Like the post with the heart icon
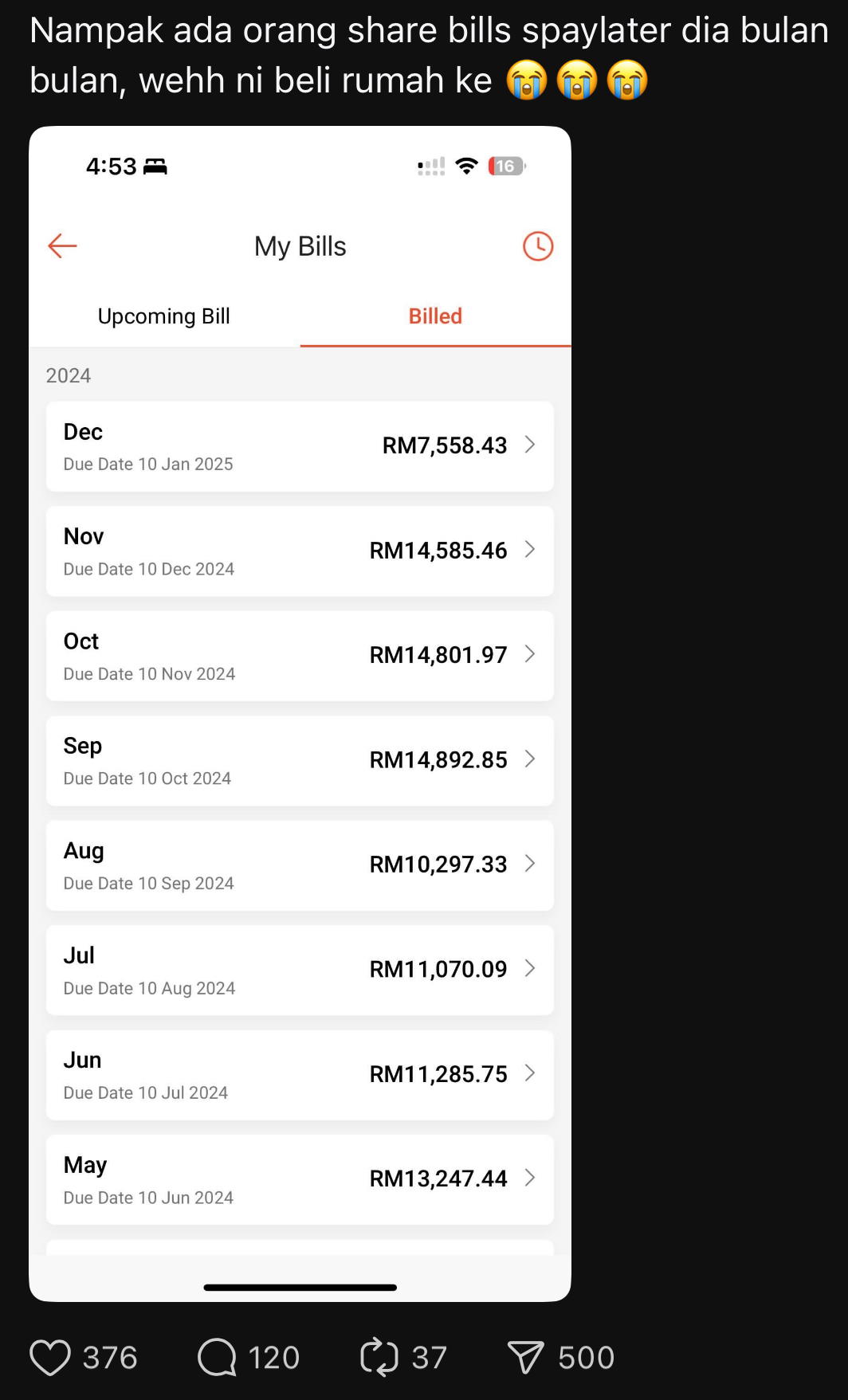Image resolution: width=848 pixels, height=1400 pixels. pos(50,1357)
